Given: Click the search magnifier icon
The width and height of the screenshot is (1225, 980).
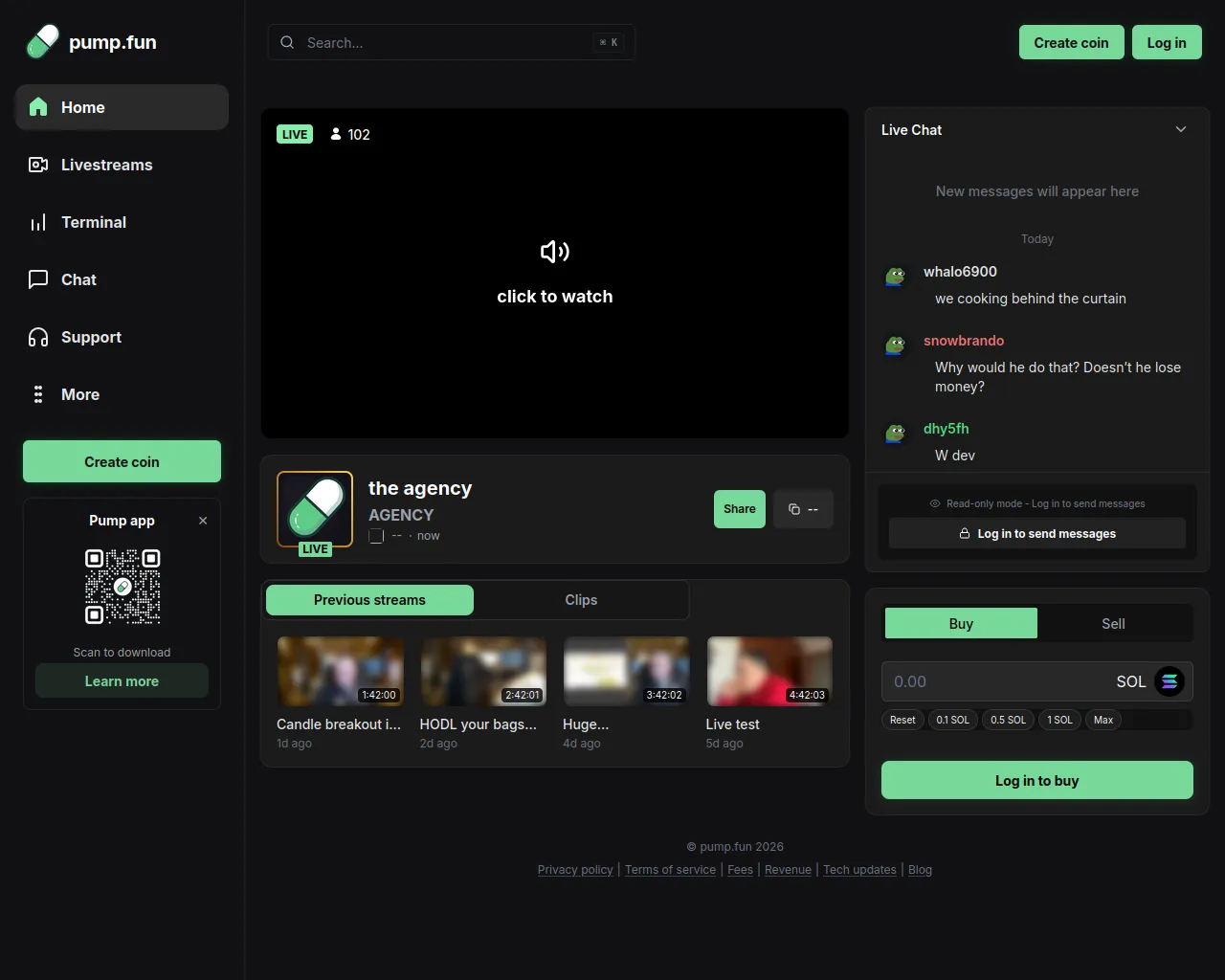Looking at the screenshot, I should tap(287, 42).
